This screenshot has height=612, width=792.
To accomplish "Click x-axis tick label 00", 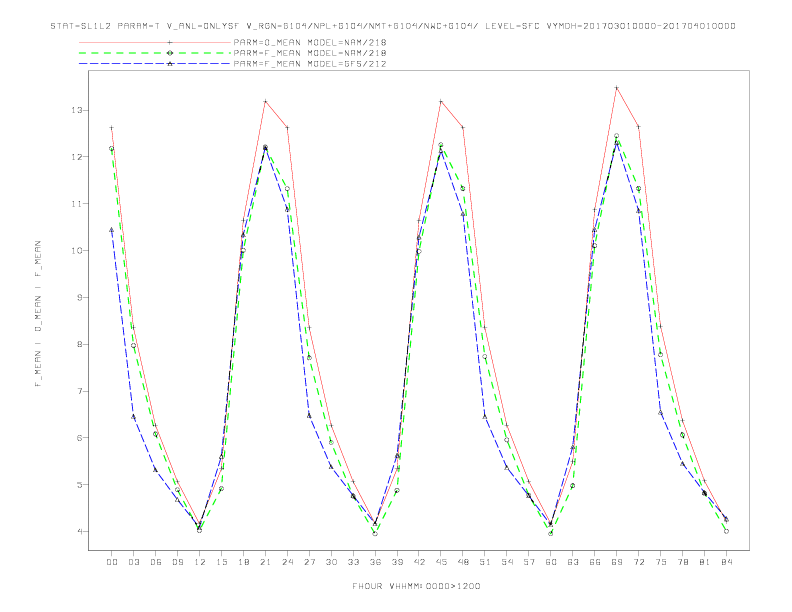I will pos(112,562).
